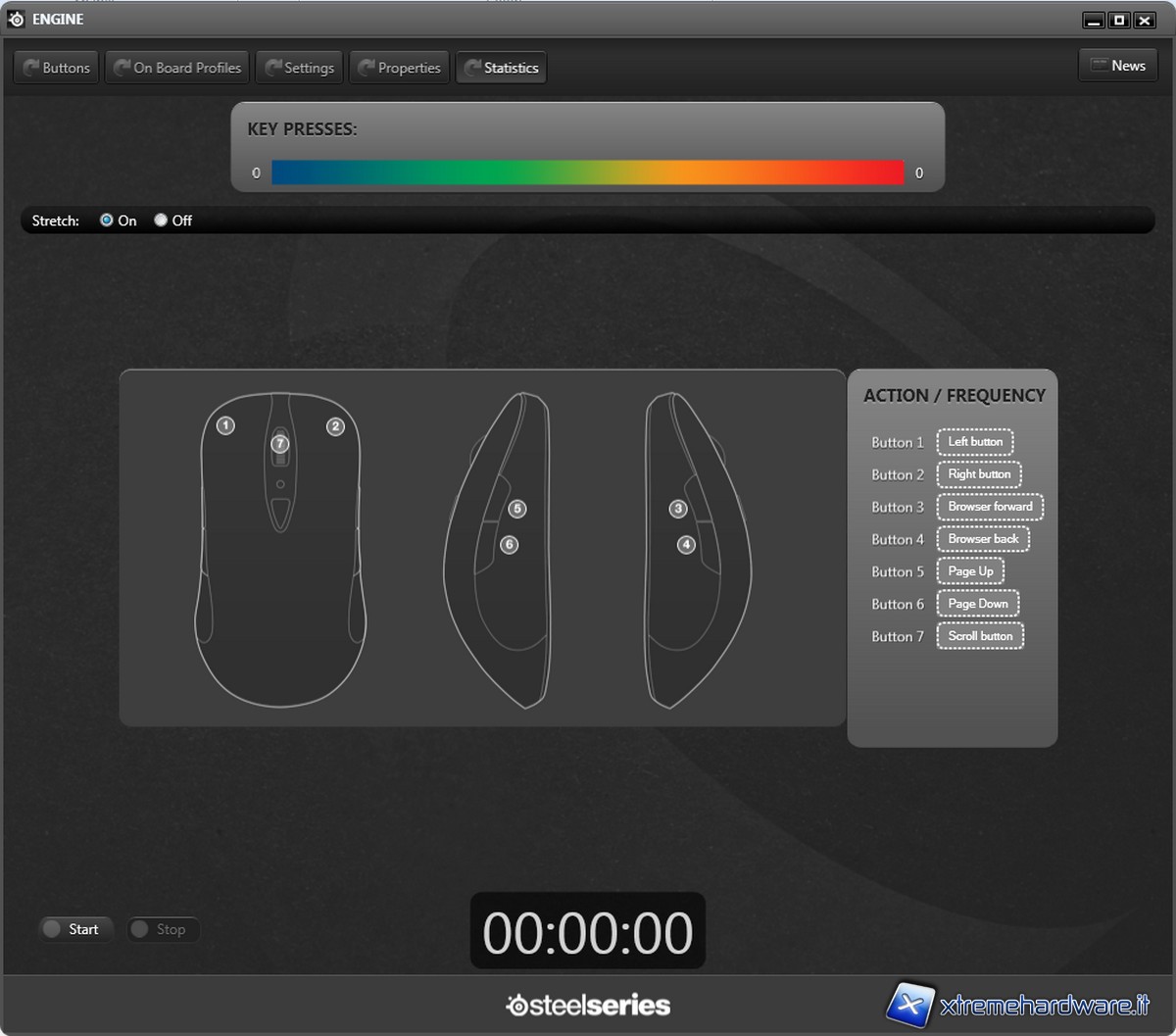Click the Browser forward action label
The width and height of the screenshot is (1176, 1036).
tap(990, 507)
